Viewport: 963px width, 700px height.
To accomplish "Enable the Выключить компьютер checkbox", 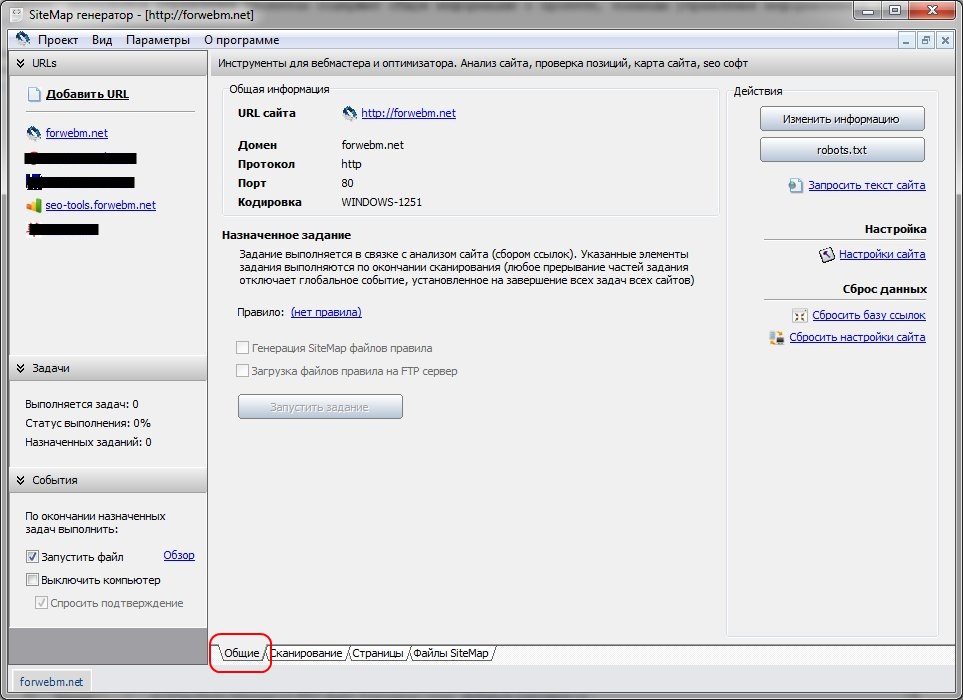I will [32, 580].
